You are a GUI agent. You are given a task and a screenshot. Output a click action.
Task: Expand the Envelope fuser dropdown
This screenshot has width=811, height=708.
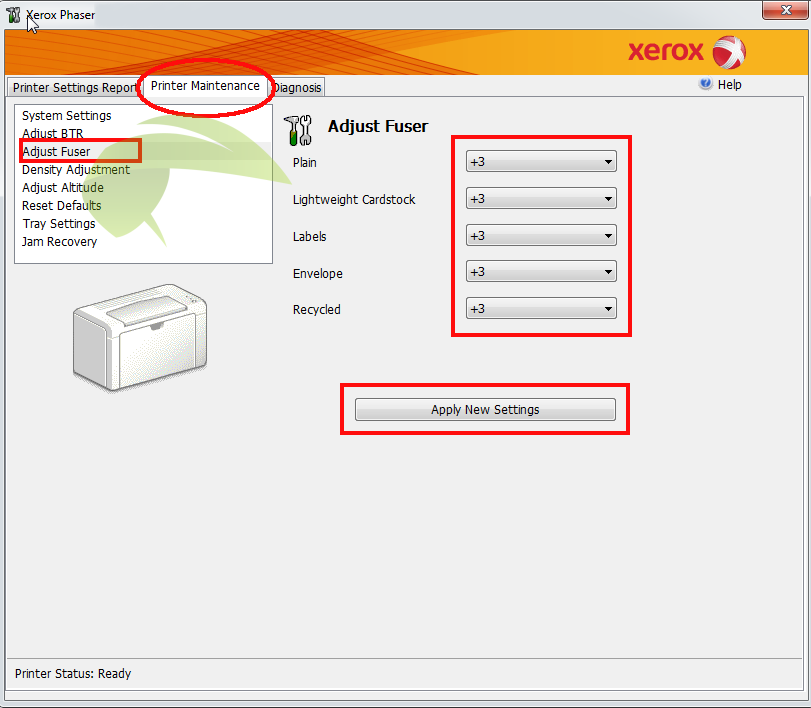pyautogui.click(x=541, y=272)
